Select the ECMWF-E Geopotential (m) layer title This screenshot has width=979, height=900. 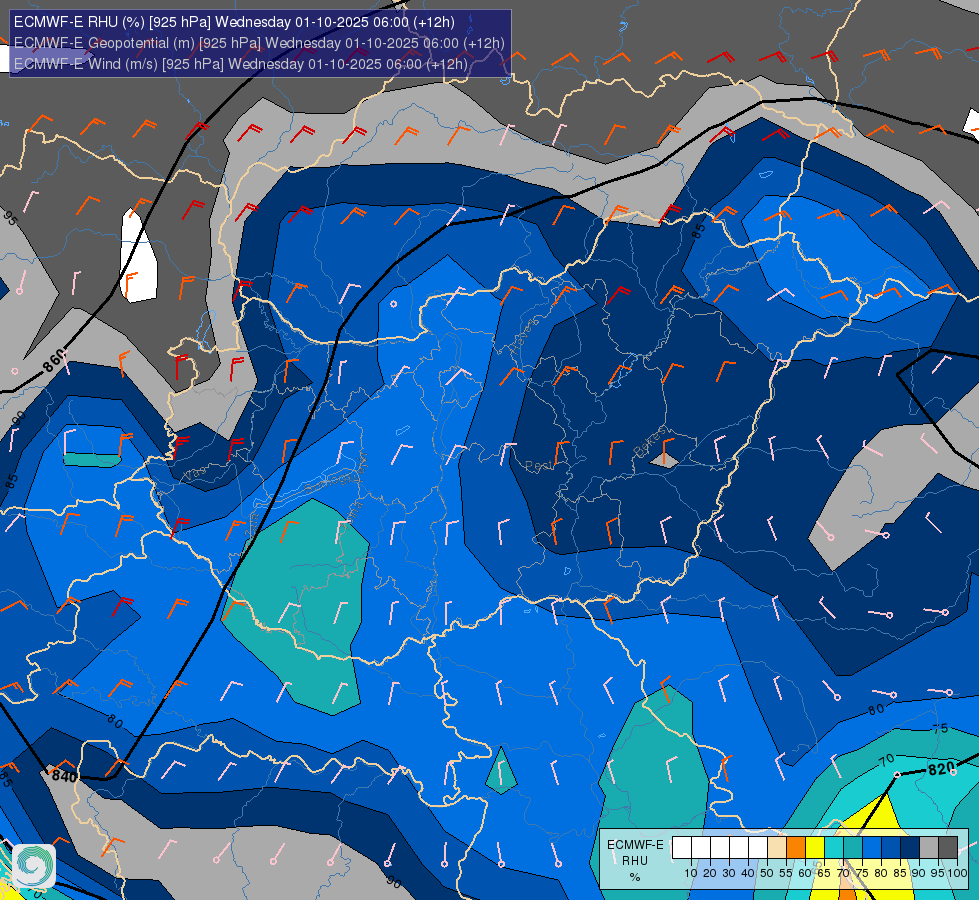[x=259, y=43]
